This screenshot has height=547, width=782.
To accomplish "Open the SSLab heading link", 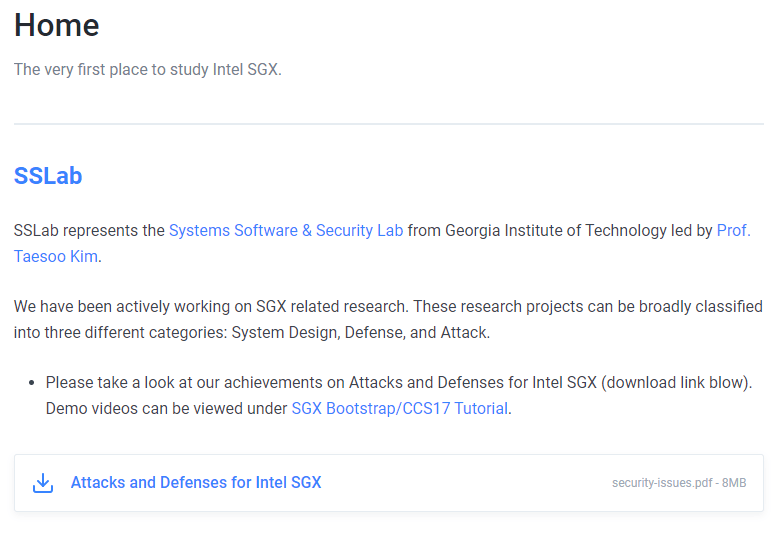I will pos(48,176).
